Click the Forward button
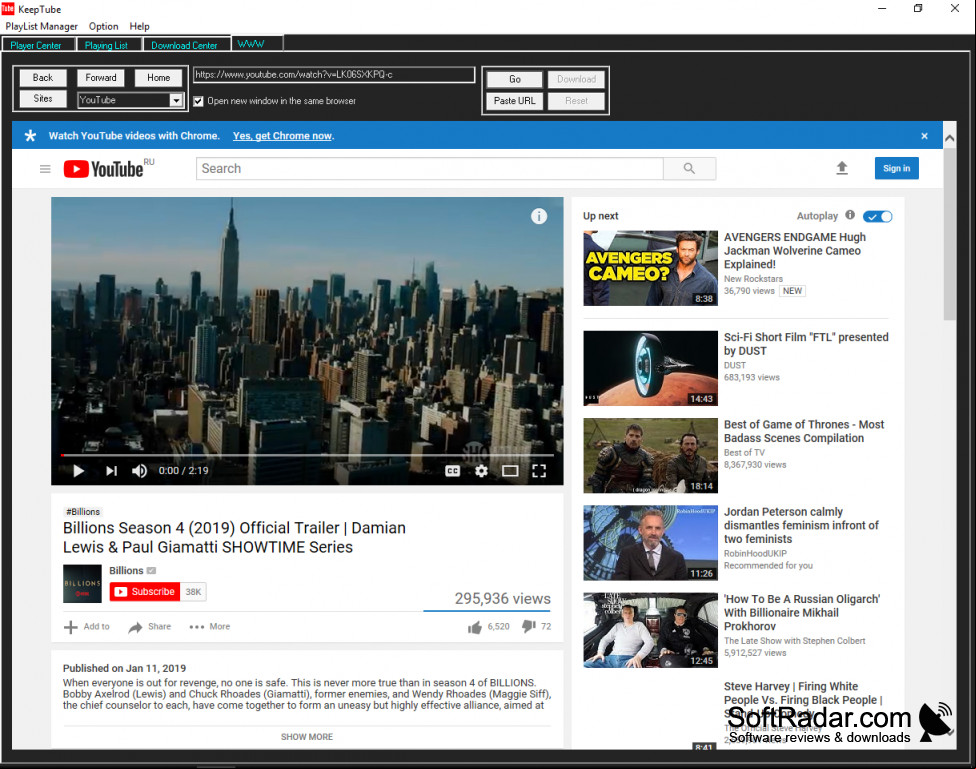This screenshot has width=976, height=769. [x=101, y=77]
